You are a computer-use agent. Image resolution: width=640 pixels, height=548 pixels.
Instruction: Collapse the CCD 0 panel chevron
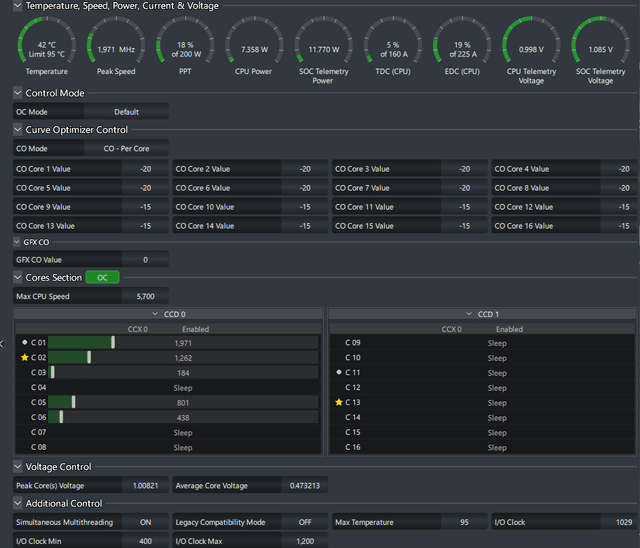(155, 314)
